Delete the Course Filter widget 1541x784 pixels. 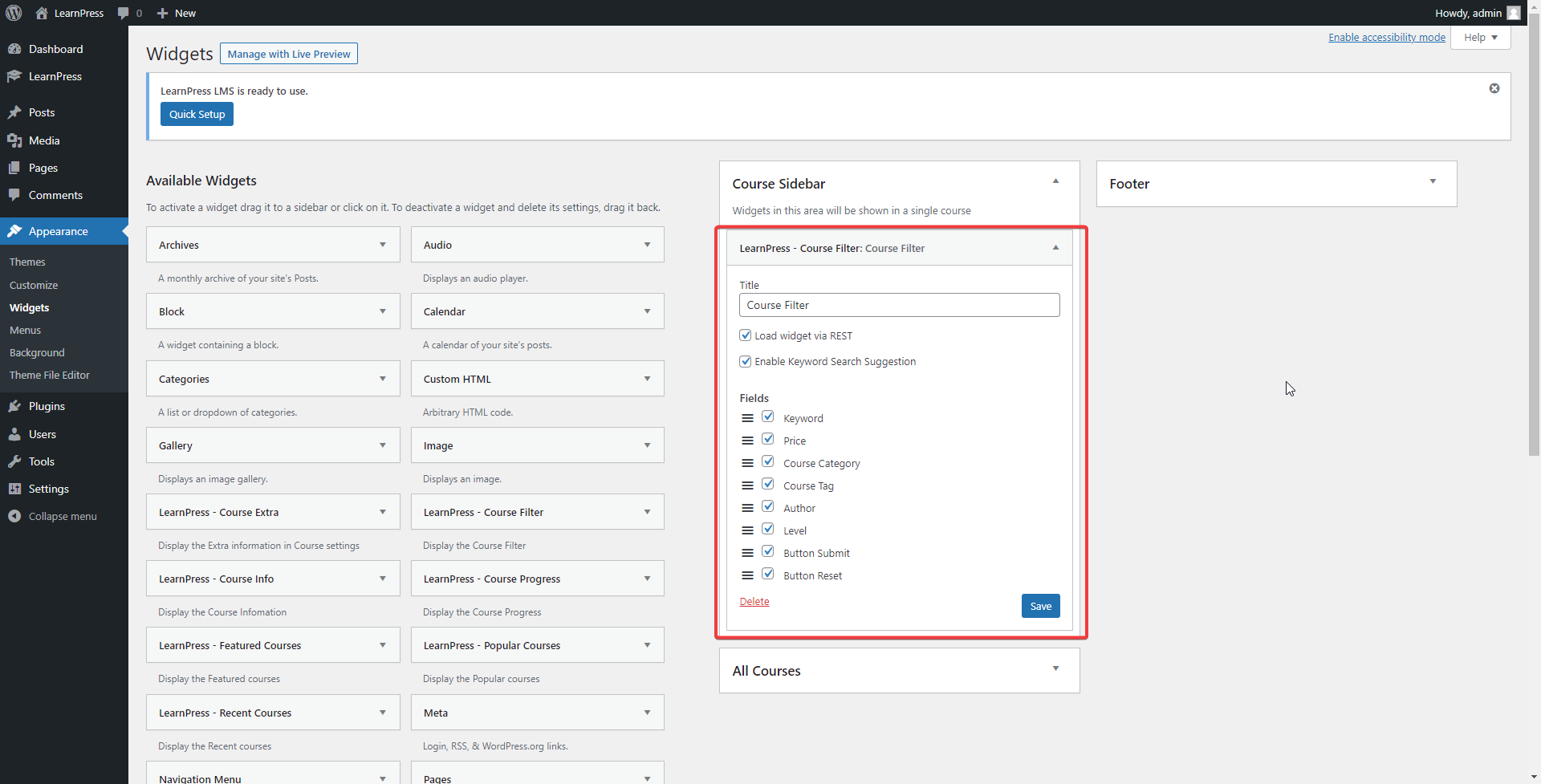[754, 602]
